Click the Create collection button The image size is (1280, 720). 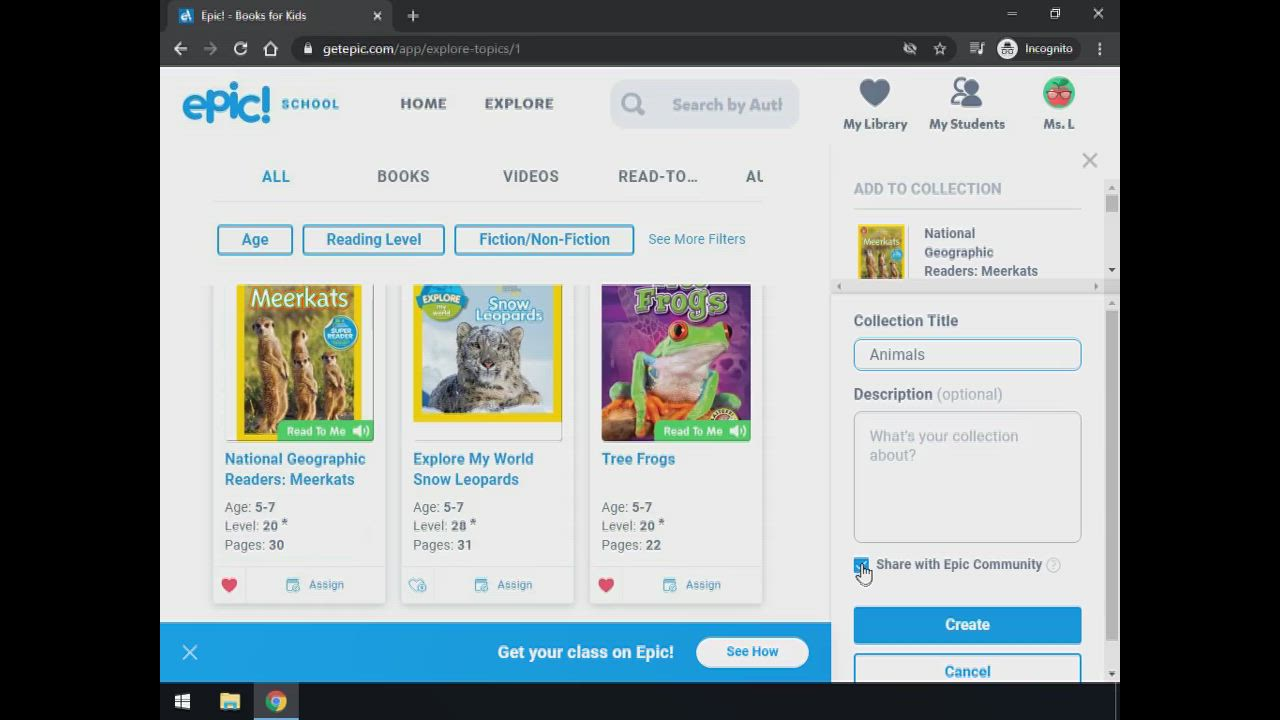pyautogui.click(x=967, y=625)
